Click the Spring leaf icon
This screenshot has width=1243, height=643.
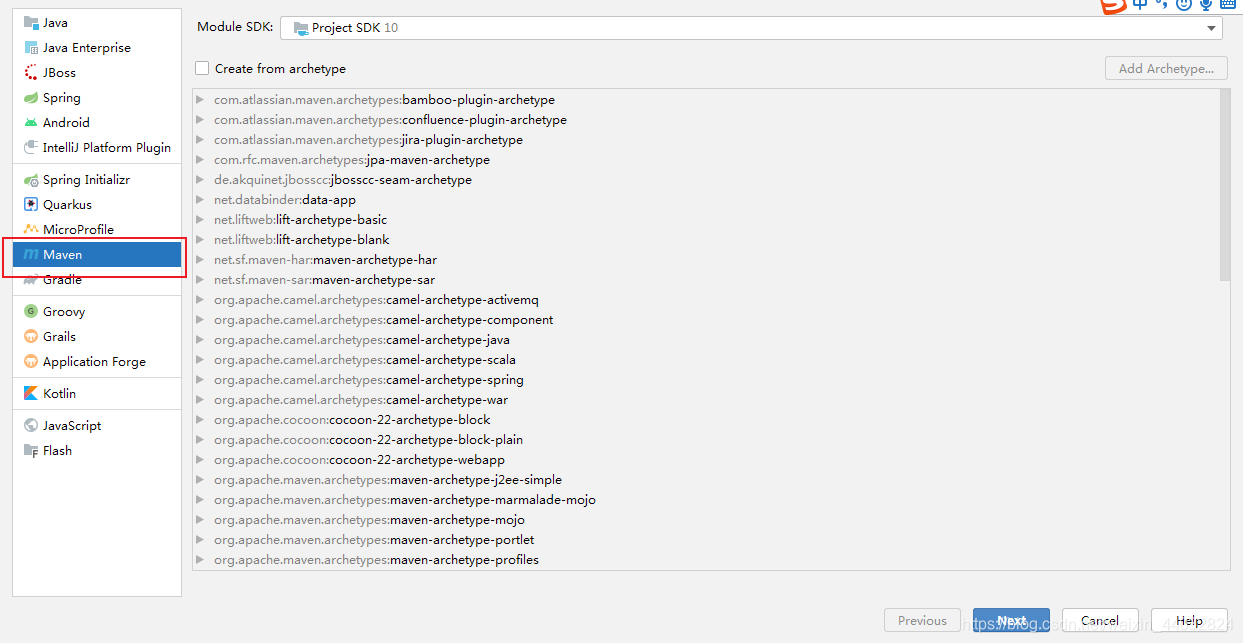(31, 97)
